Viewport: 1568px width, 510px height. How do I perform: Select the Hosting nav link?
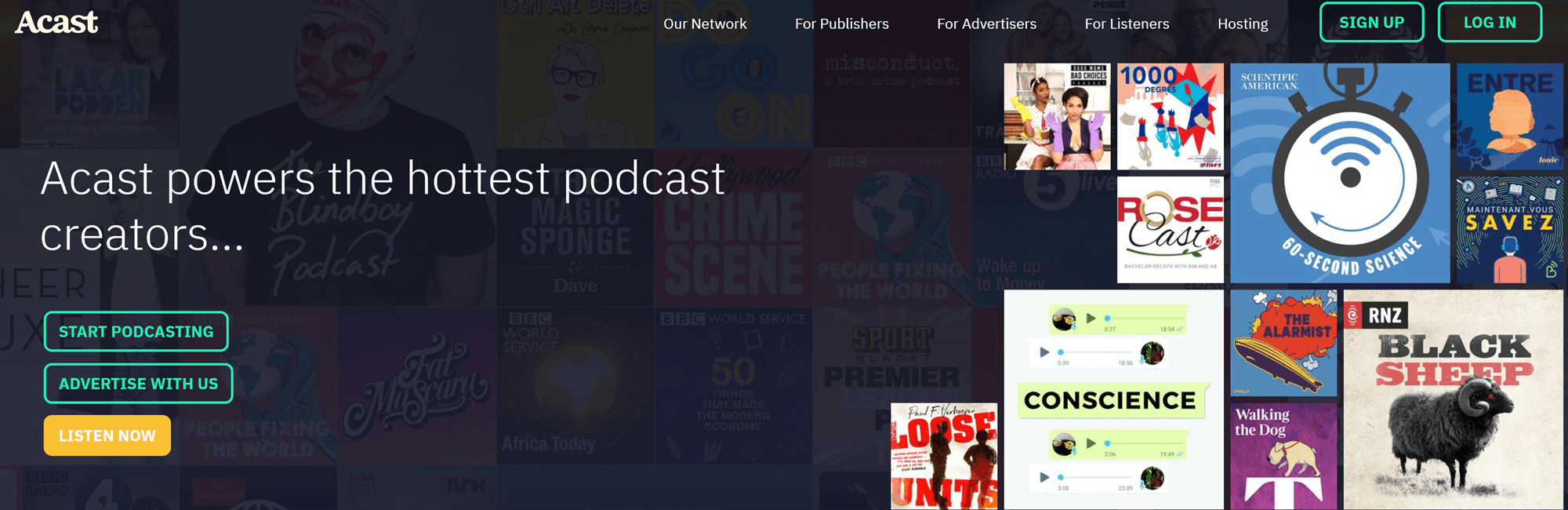point(1243,24)
